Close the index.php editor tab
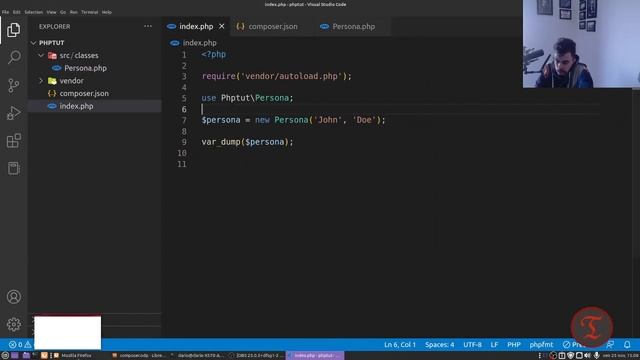Image resolution: width=640 pixels, height=360 pixels. point(222,27)
